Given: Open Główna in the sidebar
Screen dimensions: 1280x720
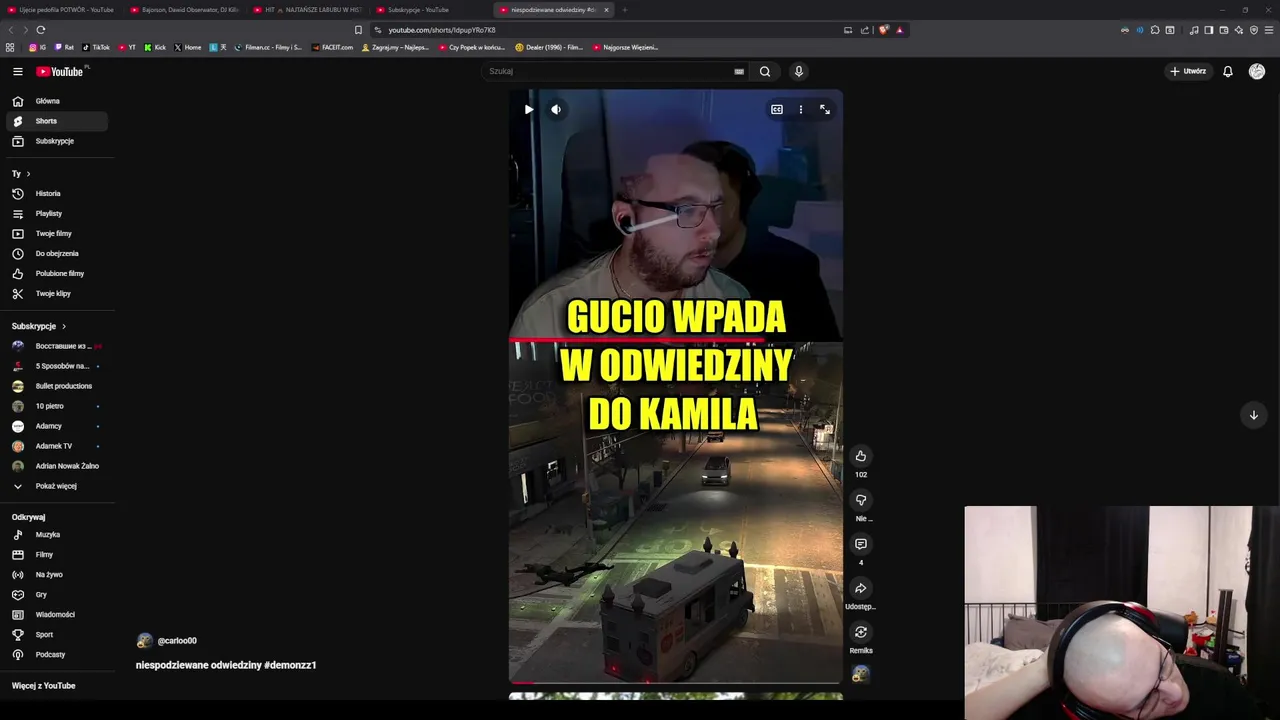Looking at the screenshot, I should pos(56,101).
